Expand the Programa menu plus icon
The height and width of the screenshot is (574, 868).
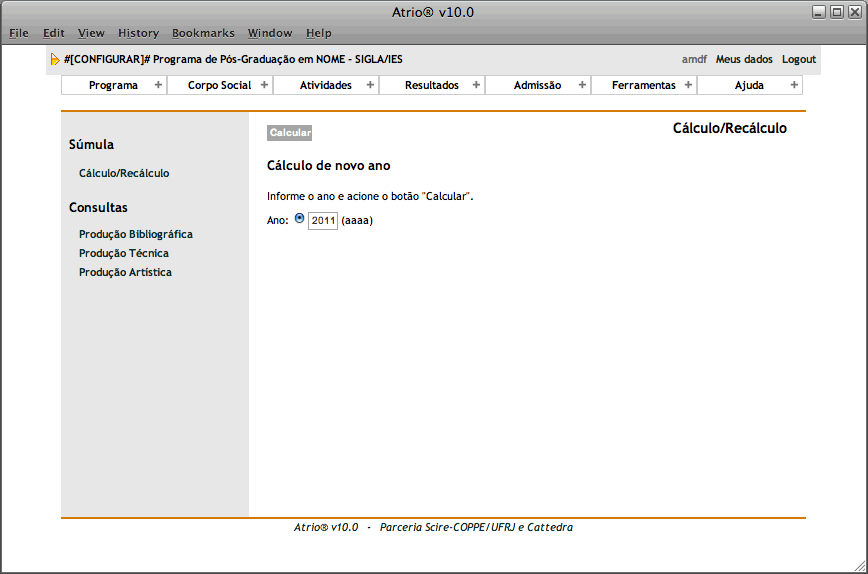(158, 85)
